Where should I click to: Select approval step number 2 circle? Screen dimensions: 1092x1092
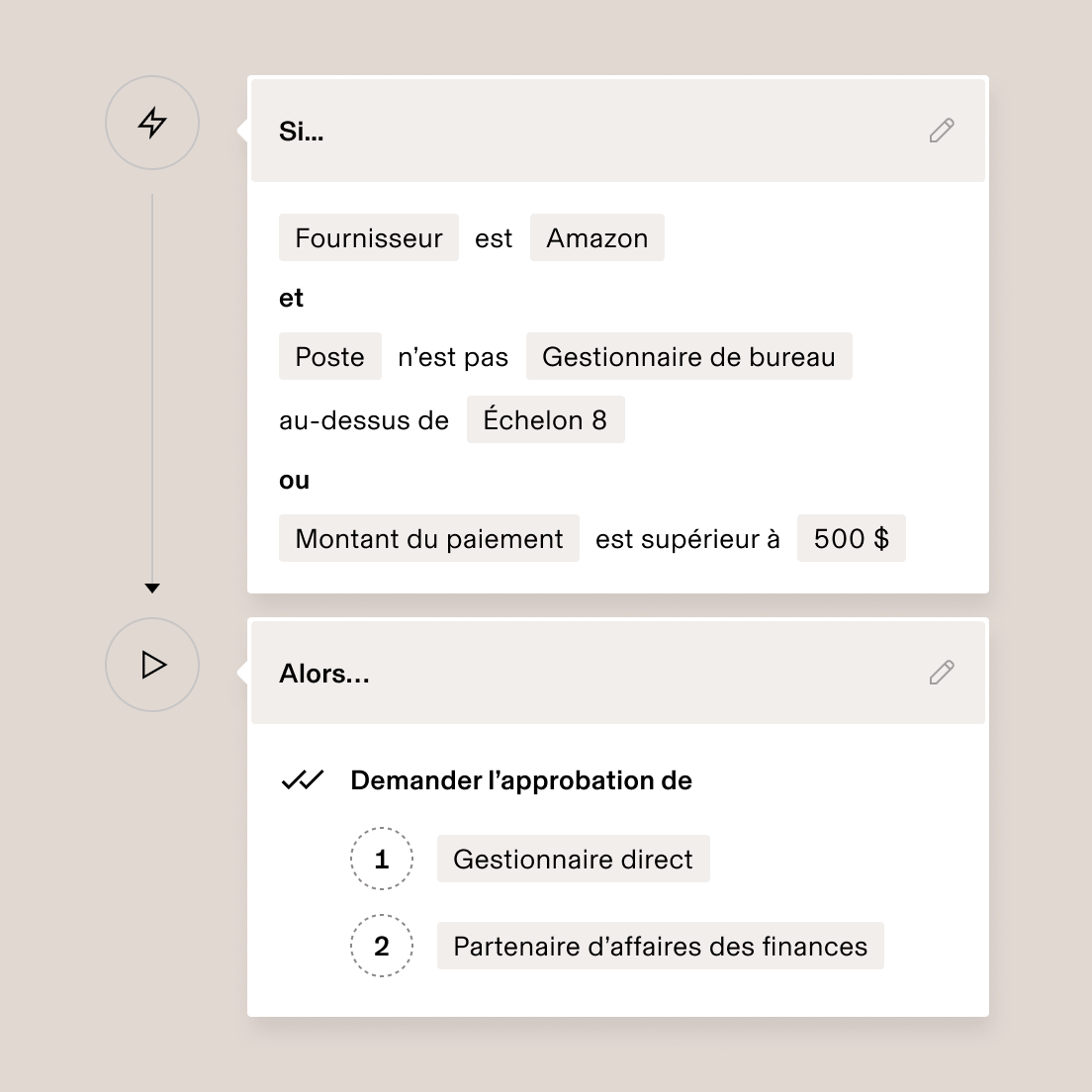pos(382,946)
